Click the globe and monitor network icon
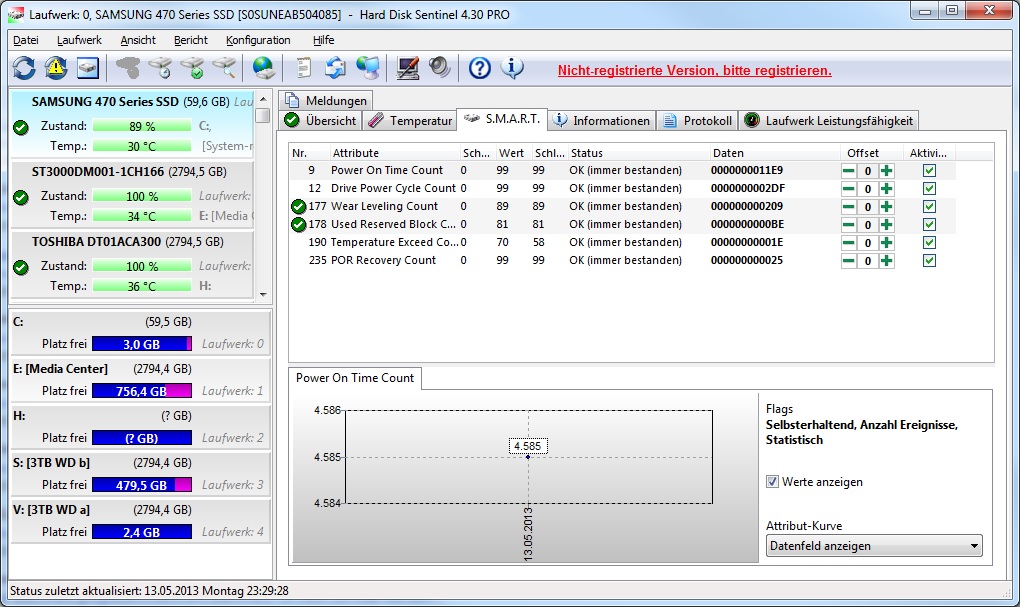The image size is (1020, 607). [368, 68]
